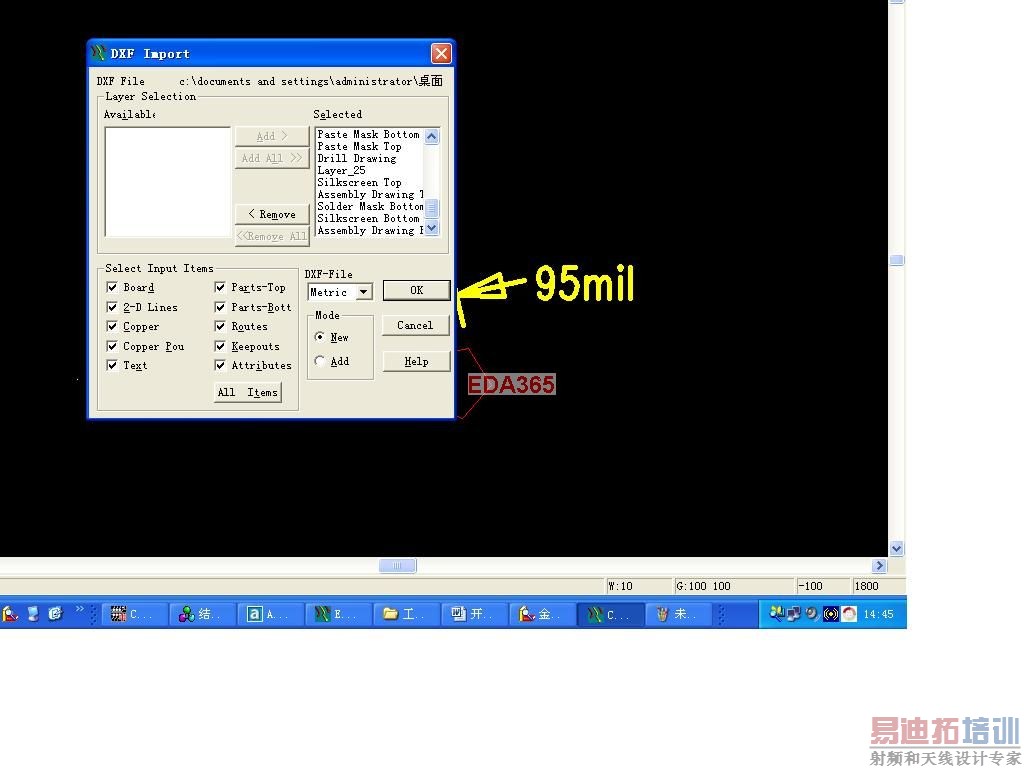The image size is (1024, 768).
Task: Toggle the Attributes checkbox
Action: (x=220, y=365)
